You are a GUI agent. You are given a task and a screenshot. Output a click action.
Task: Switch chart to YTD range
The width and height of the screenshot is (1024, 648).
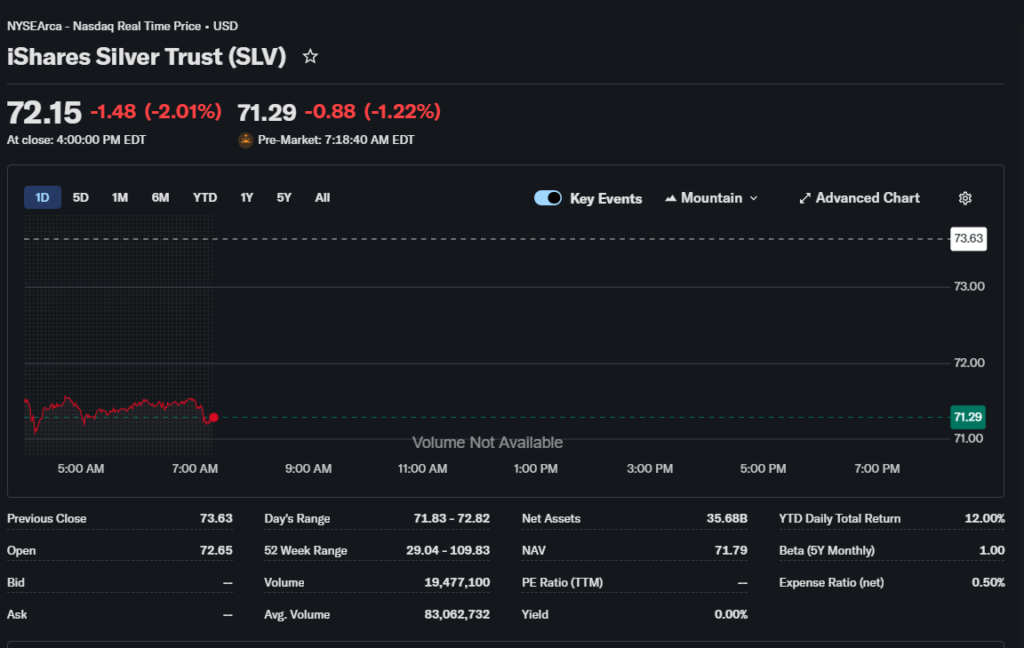pyautogui.click(x=205, y=198)
